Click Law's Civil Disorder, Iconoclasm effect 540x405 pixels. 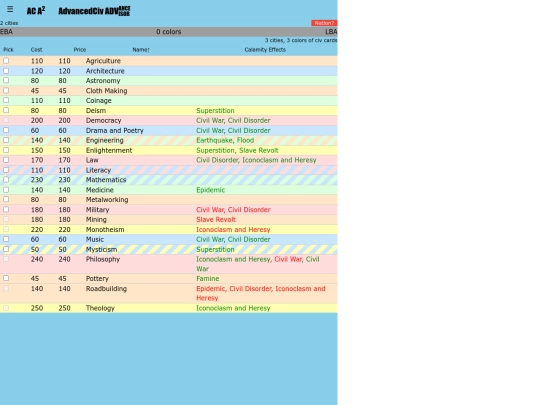[x=256, y=160]
